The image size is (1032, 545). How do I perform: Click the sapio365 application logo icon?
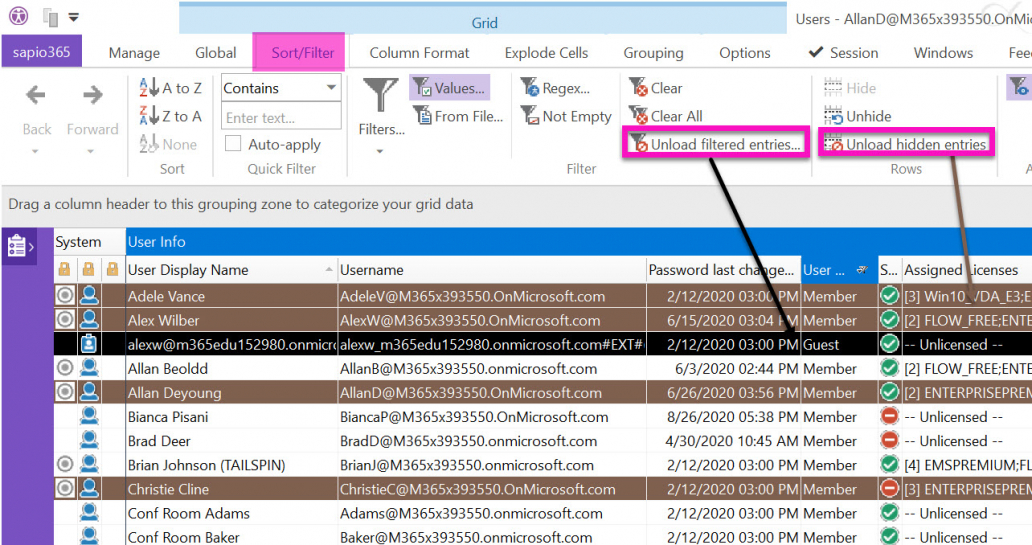pyautogui.click(x=18, y=15)
